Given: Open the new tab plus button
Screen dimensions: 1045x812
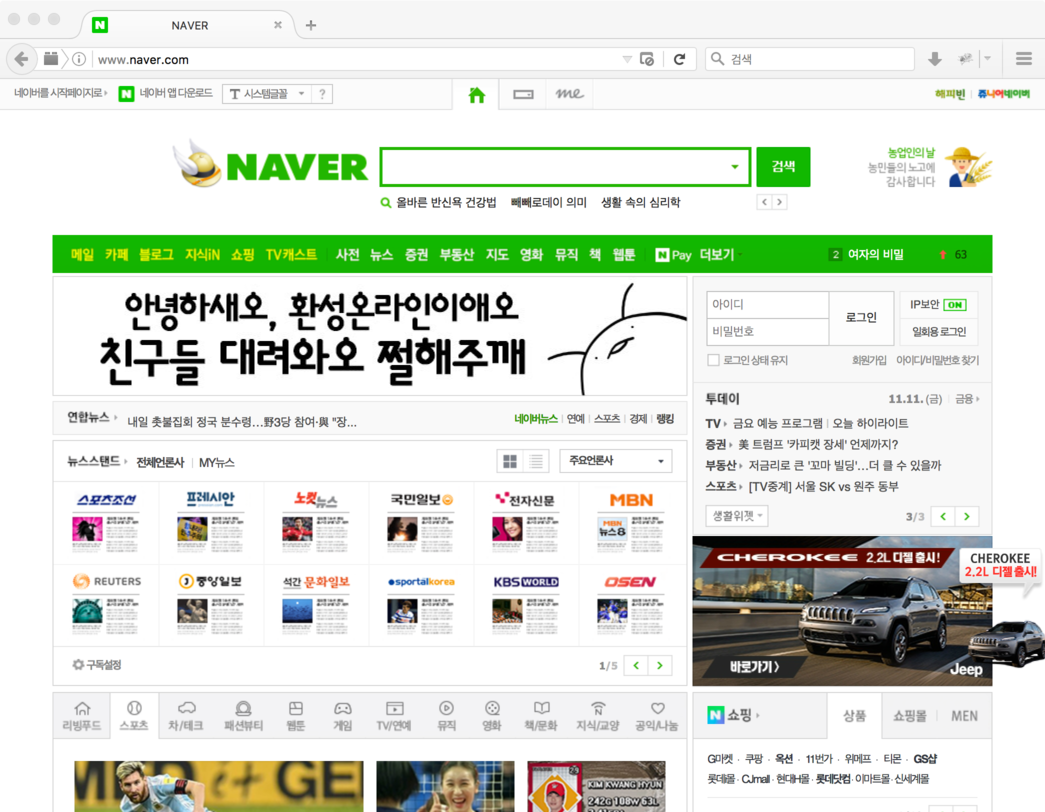Looking at the screenshot, I should point(311,25).
